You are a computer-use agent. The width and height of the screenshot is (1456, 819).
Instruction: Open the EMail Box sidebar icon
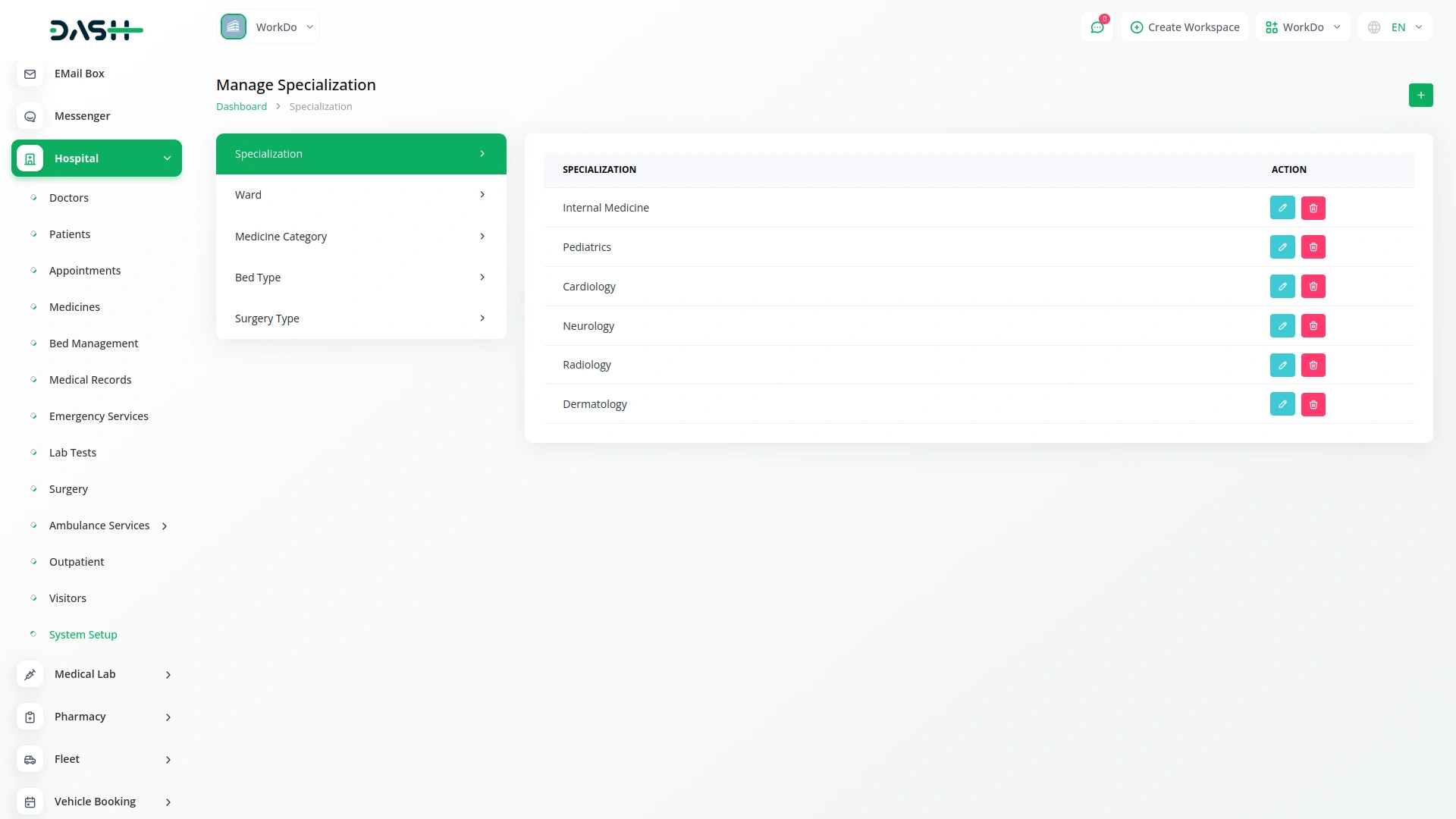click(30, 74)
